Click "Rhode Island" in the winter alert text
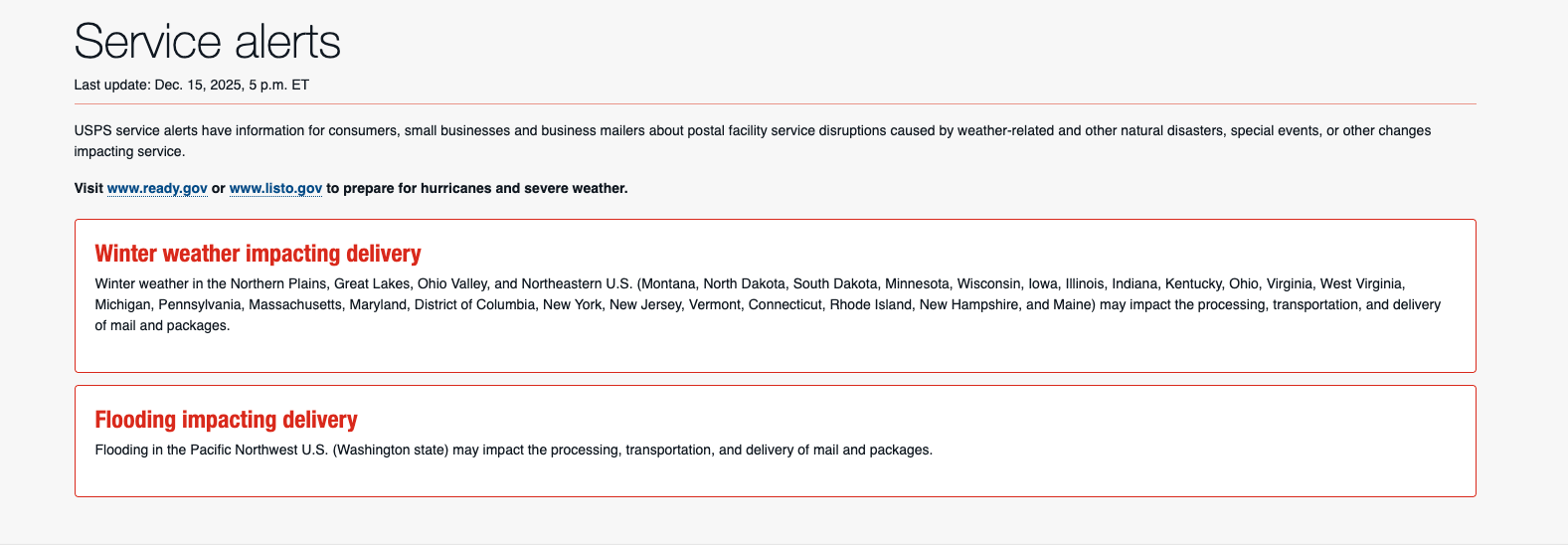Screen dimensions: 1568x545 click(x=871, y=304)
